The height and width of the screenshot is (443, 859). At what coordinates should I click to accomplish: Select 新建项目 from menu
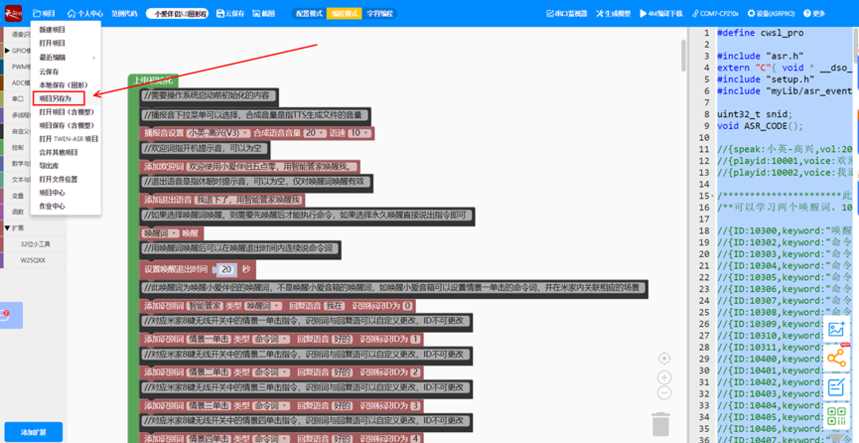(52, 30)
